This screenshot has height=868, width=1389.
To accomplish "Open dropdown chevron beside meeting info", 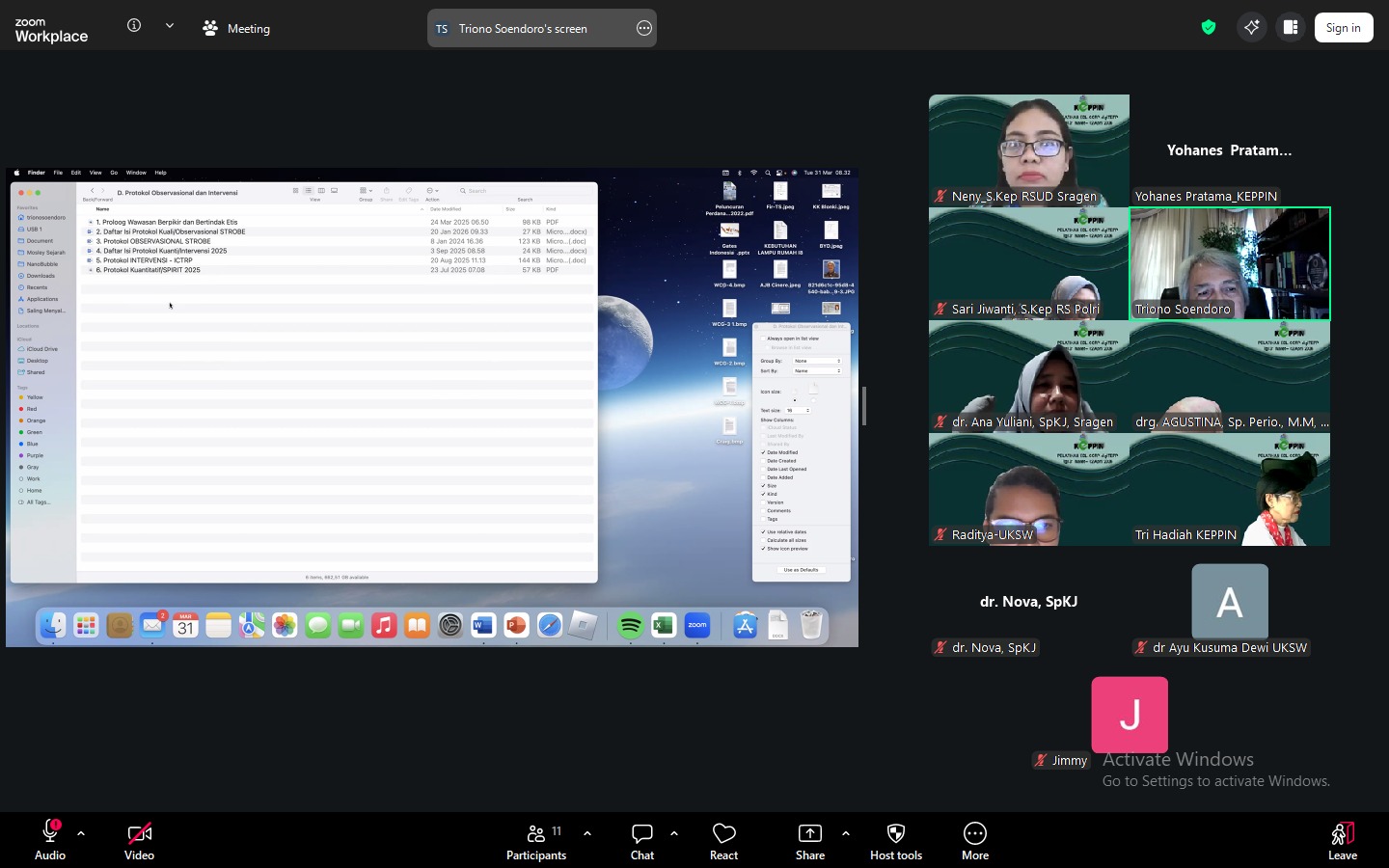I will 170,26.
